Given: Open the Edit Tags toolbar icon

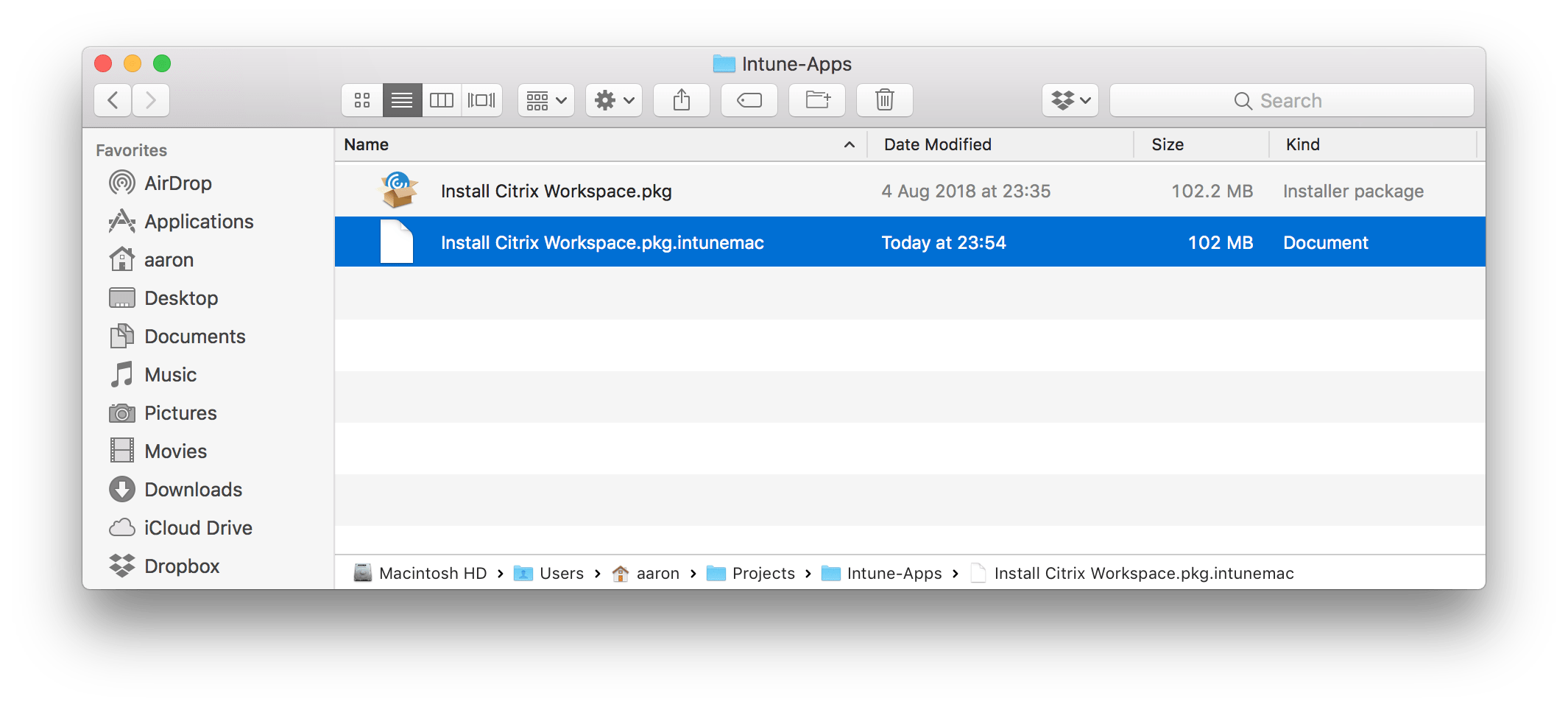Looking at the screenshot, I should click(x=749, y=100).
